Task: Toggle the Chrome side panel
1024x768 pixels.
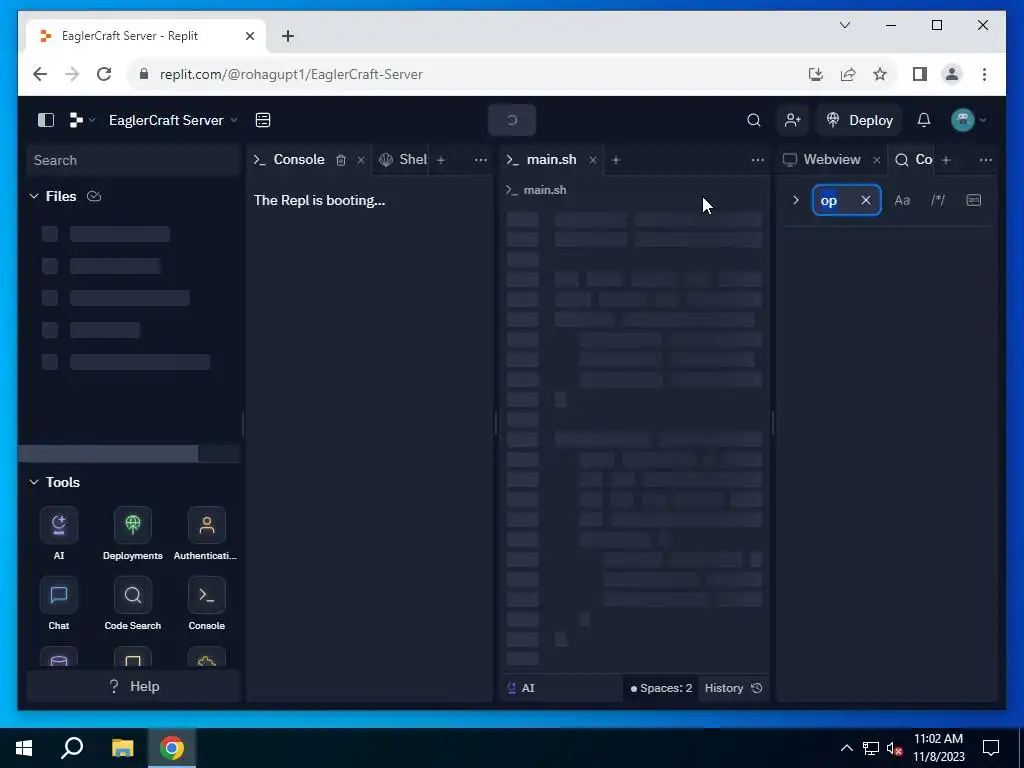Action: click(x=920, y=74)
